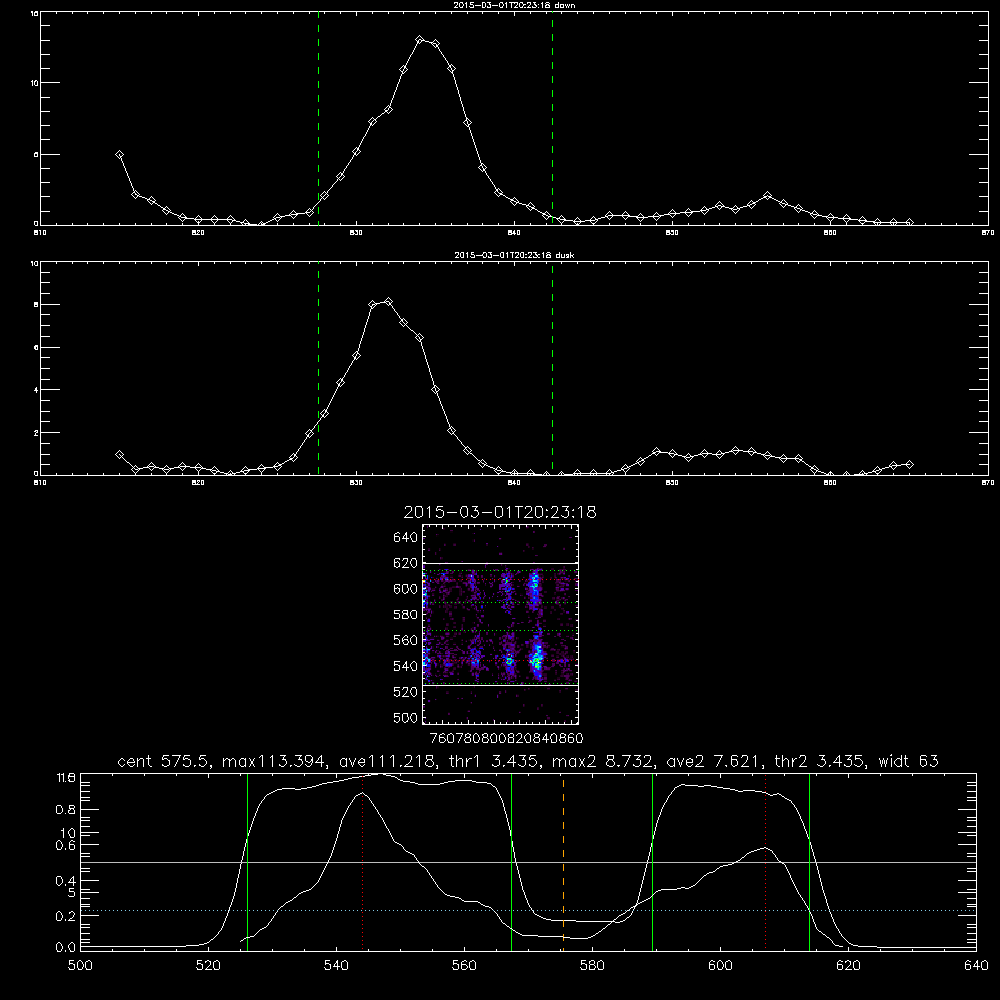Screen dimensions: 1000x1000
Task: Click the spectral image x-axis label string
Action: tap(506, 738)
